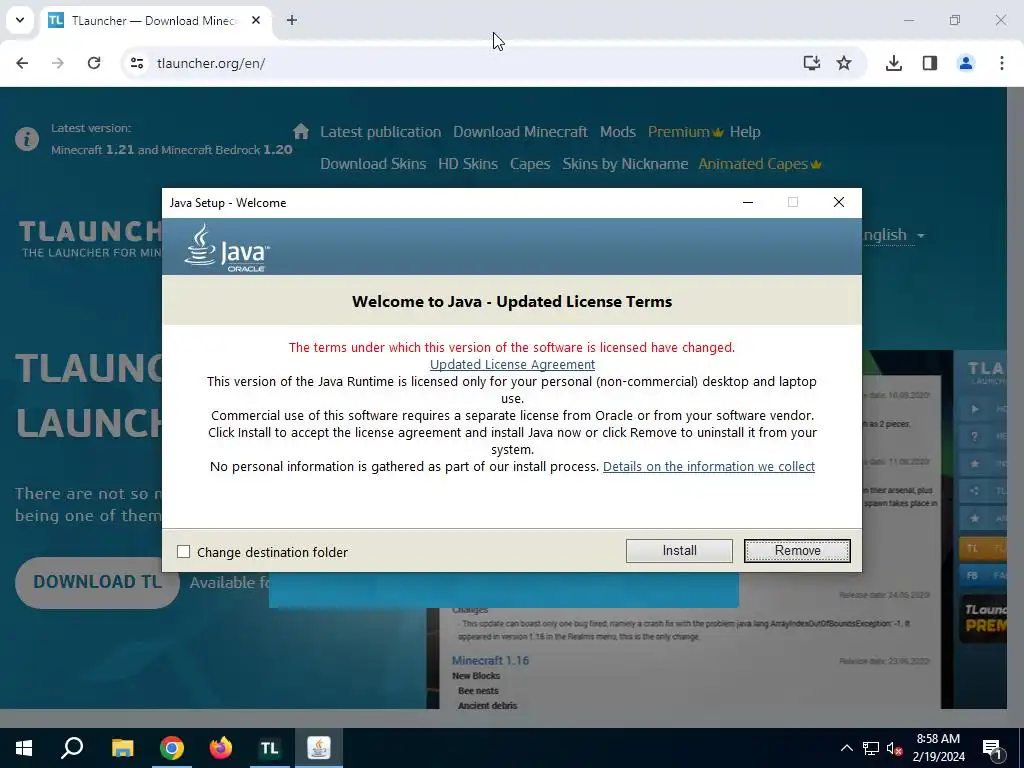Open the Chrome profile avatar
Screen dimensions: 1024x768
[965, 63]
